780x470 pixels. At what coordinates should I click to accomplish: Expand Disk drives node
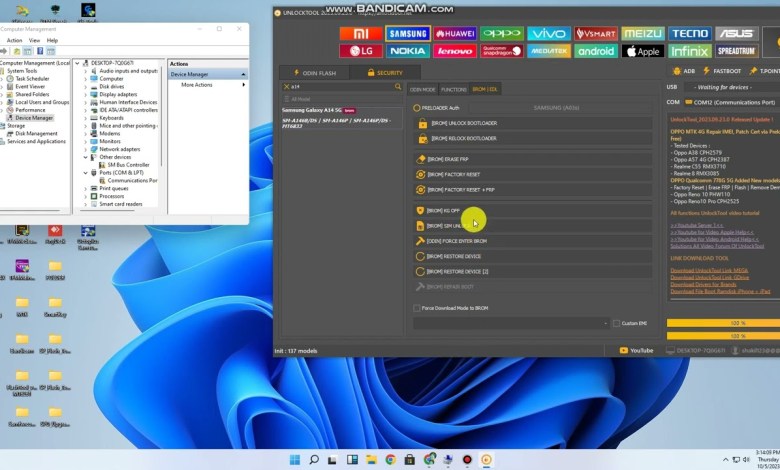tap(86, 87)
